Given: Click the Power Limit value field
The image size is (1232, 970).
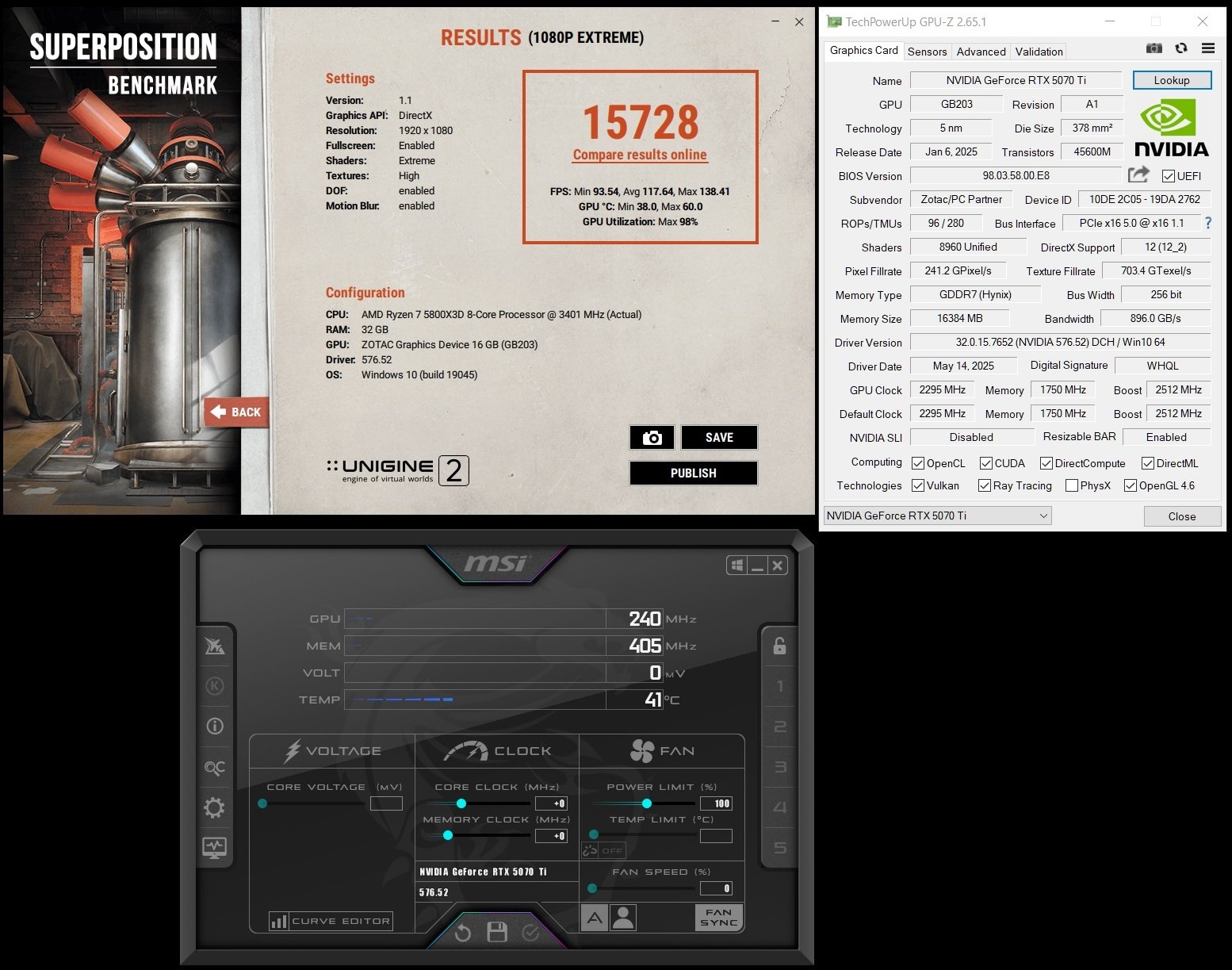Looking at the screenshot, I should pyautogui.click(x=716, y=803).
